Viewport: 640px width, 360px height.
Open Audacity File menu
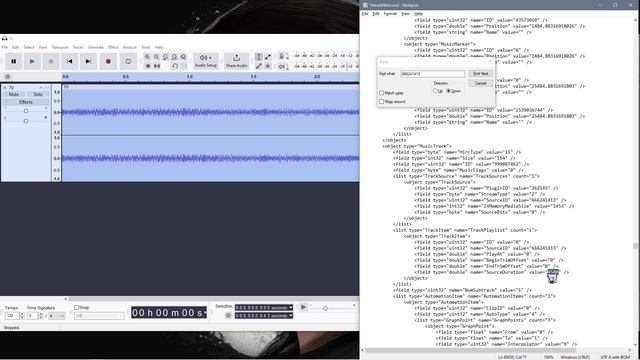click(x=4, y=47)
